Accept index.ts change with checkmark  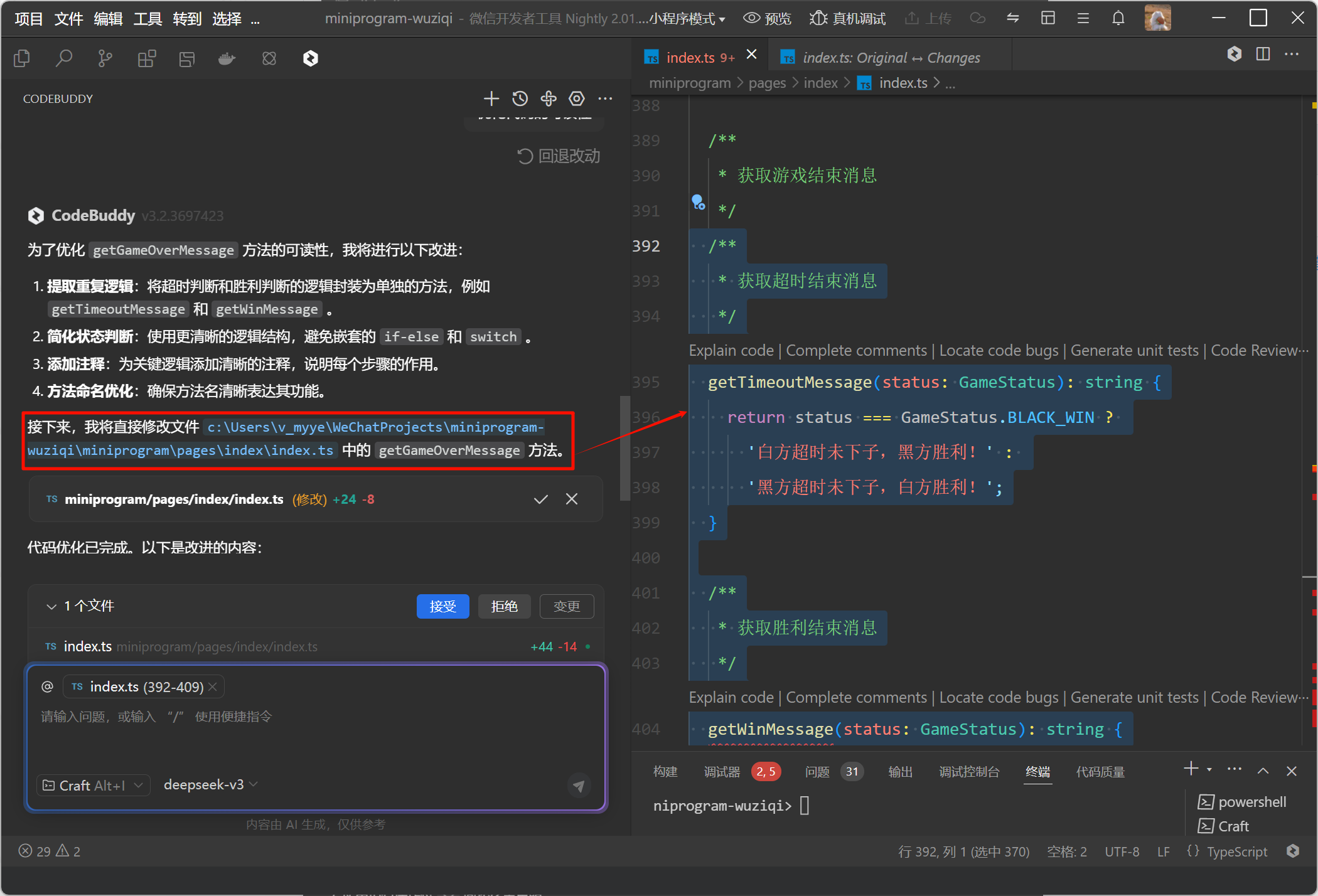[x=540, y=499]
